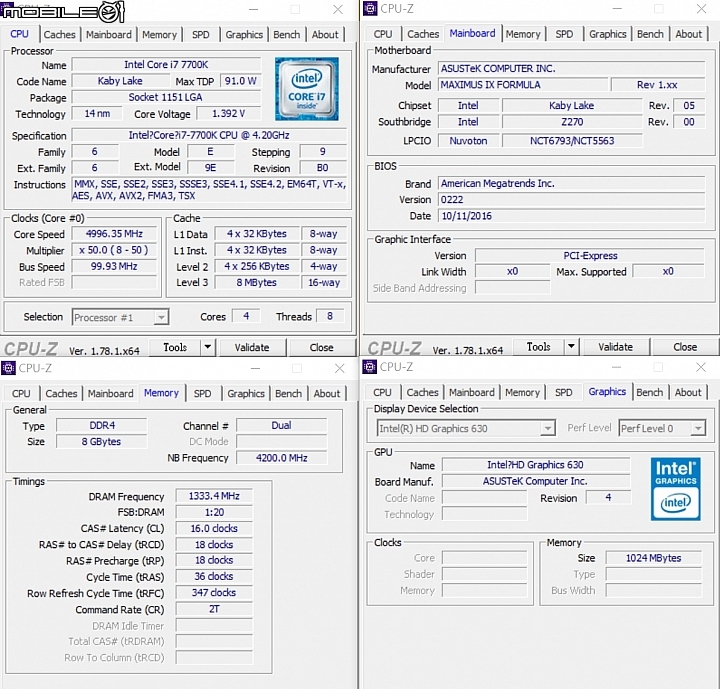Click Validate button in Mainboard window
The width and height of the screenshot is (720, 689).
click(615, 347)
